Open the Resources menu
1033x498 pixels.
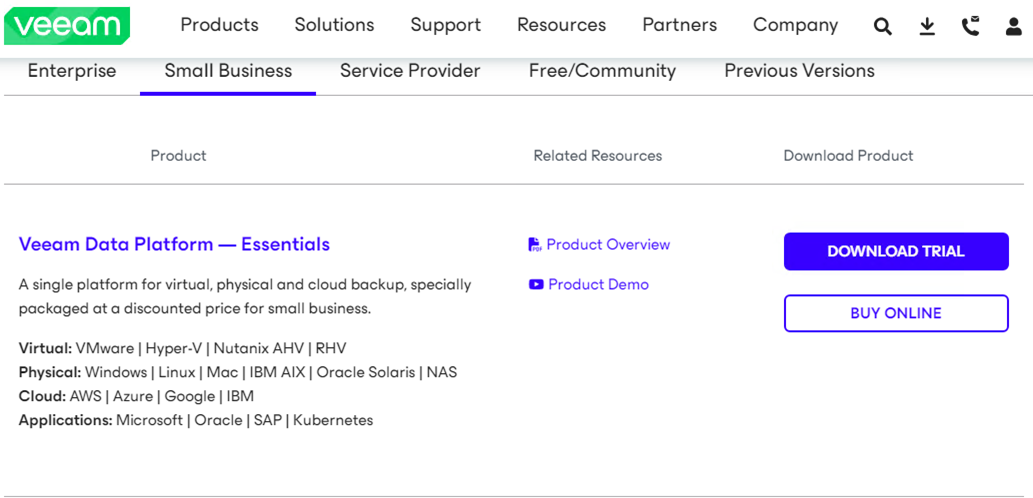point(561,25)
